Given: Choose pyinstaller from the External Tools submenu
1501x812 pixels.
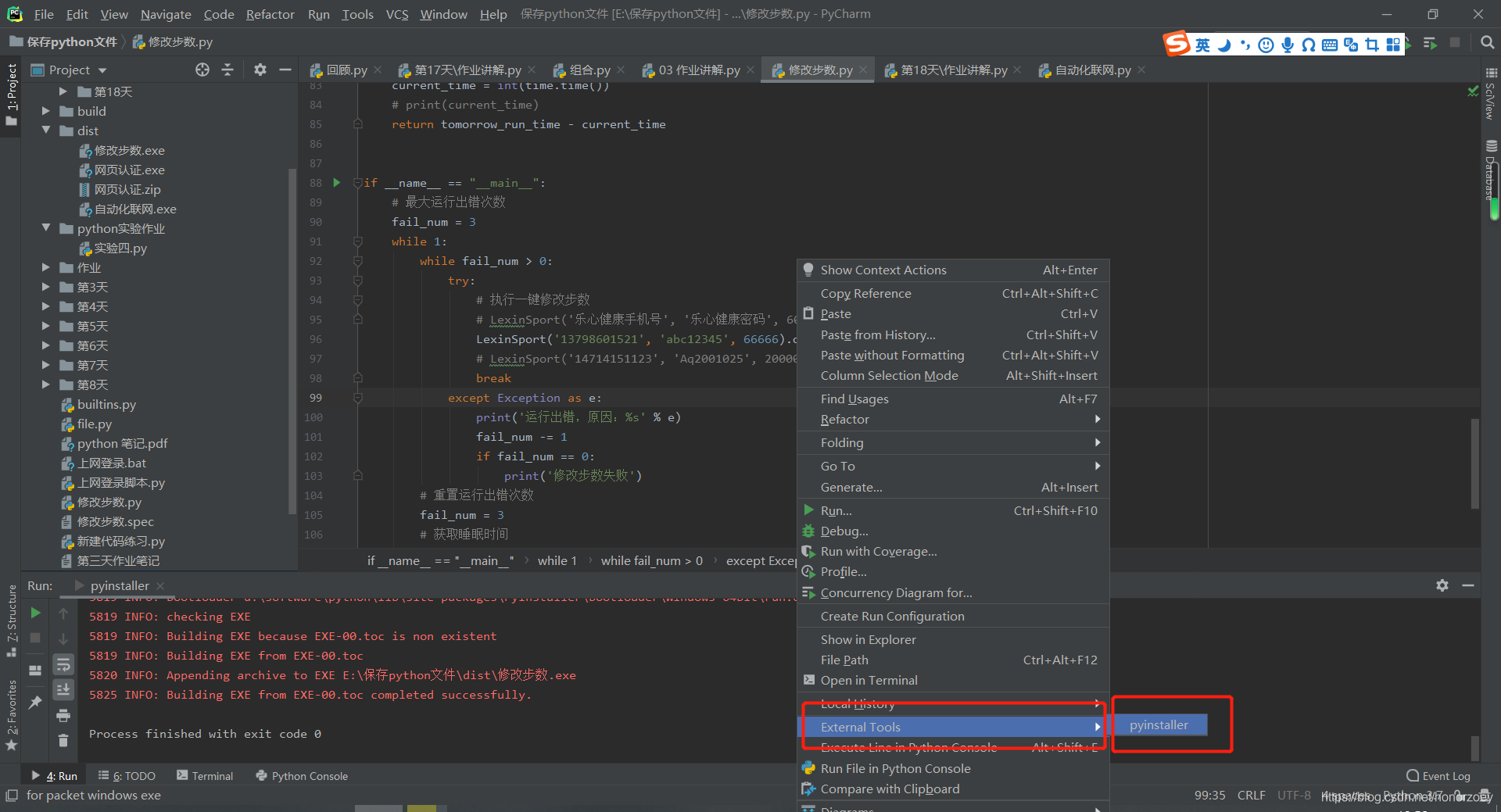Looking at the screenshot, I should click(1159, 724).
